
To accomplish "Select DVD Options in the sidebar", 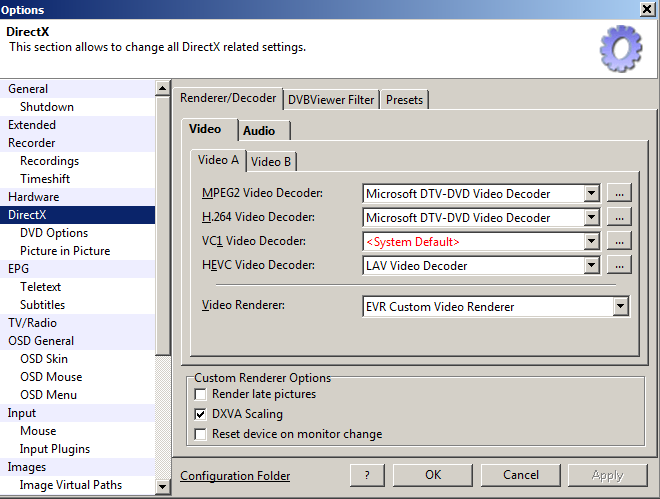I will tap(54, 233).
